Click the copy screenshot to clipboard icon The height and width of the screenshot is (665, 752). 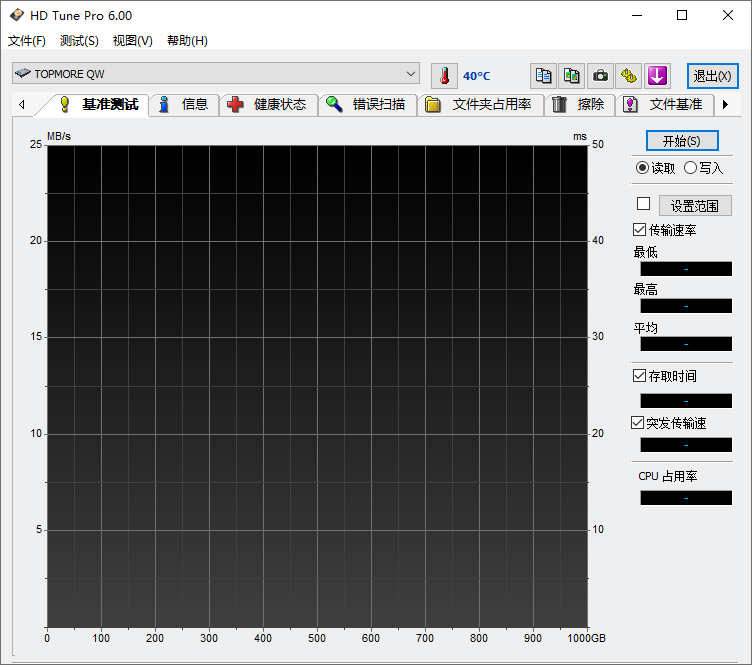pos(571,76)
